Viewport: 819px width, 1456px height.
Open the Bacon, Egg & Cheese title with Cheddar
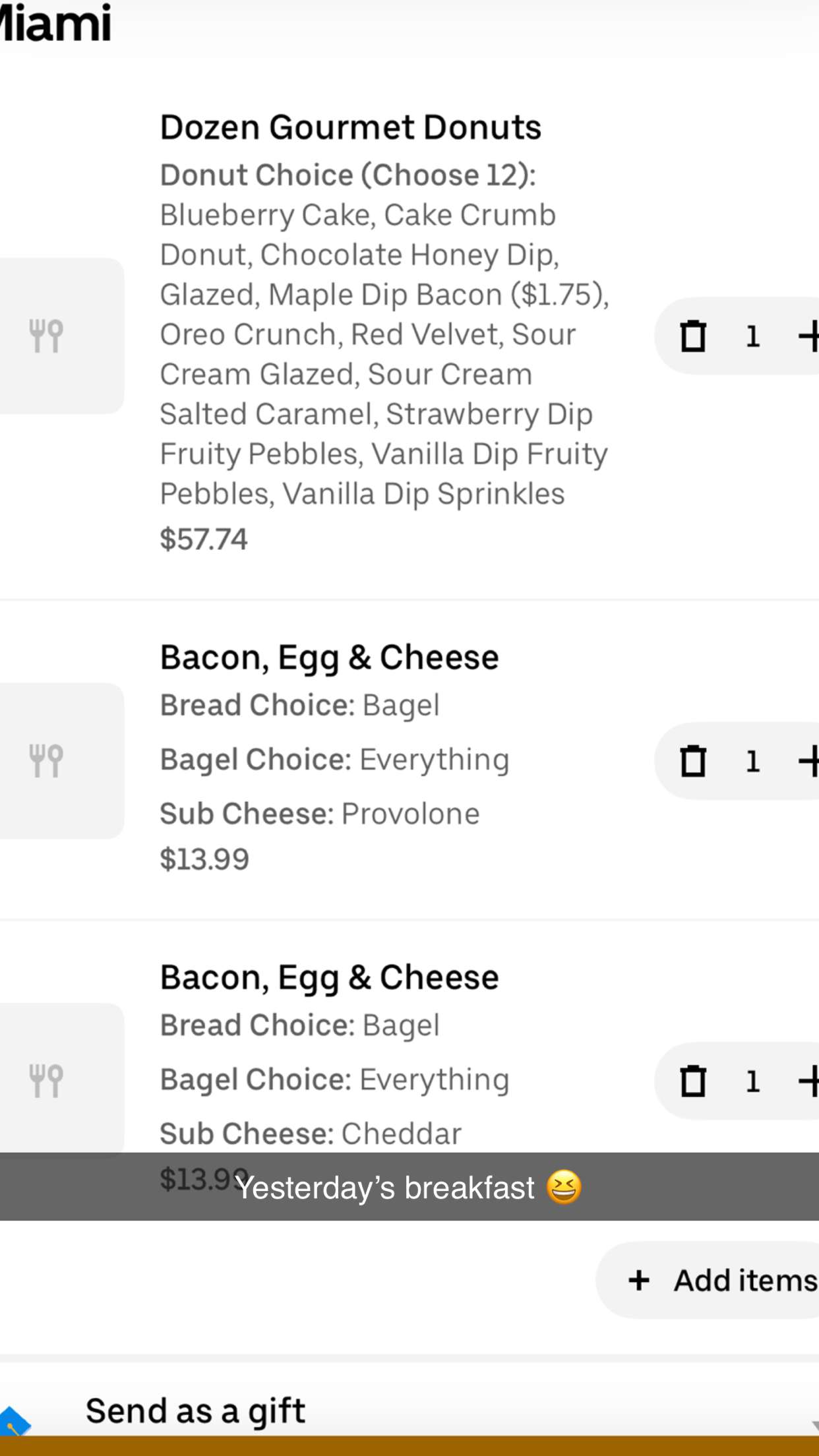point(329,977)
